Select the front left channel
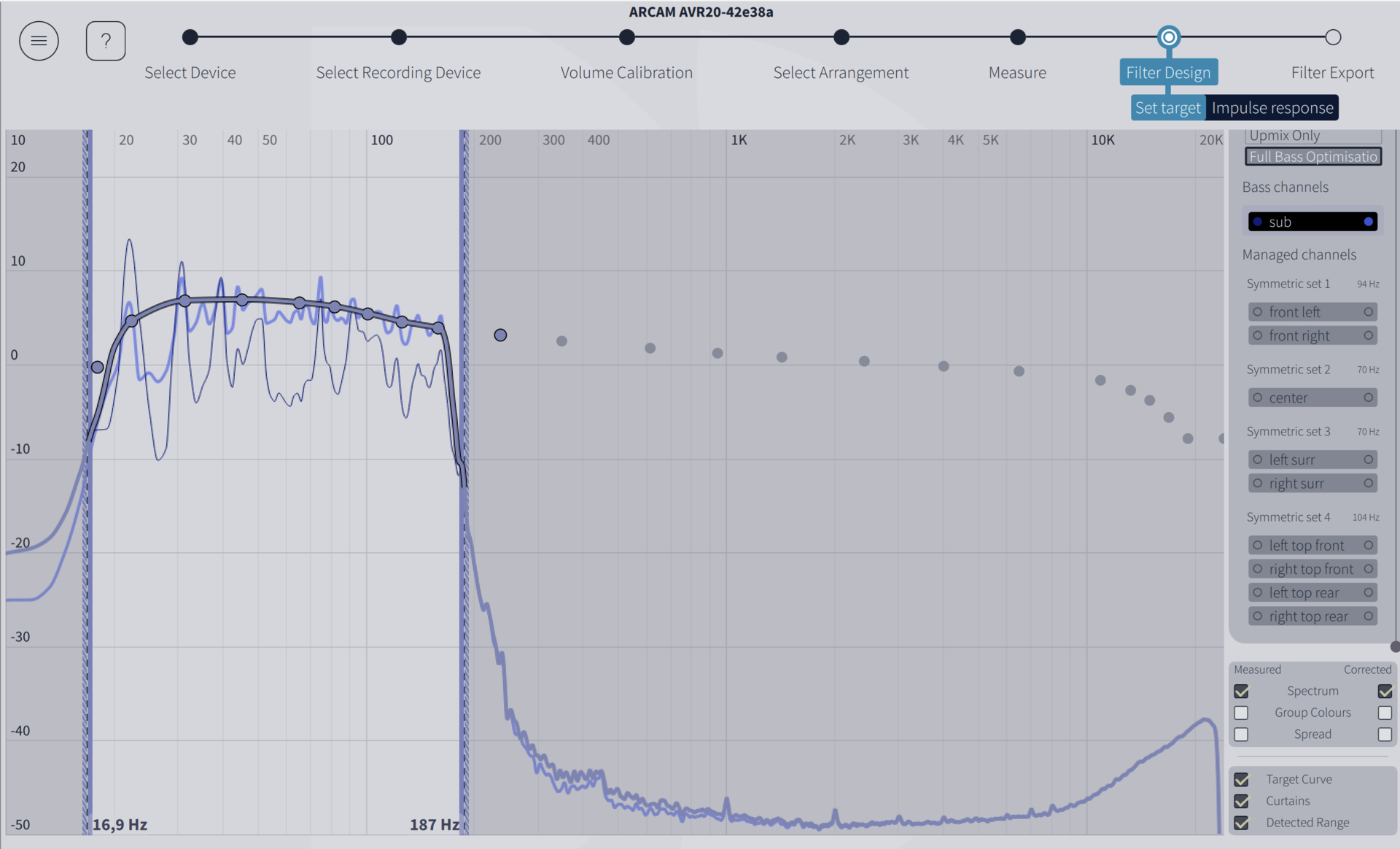This screenshot has width=1400, height=849. [1312, 312]
